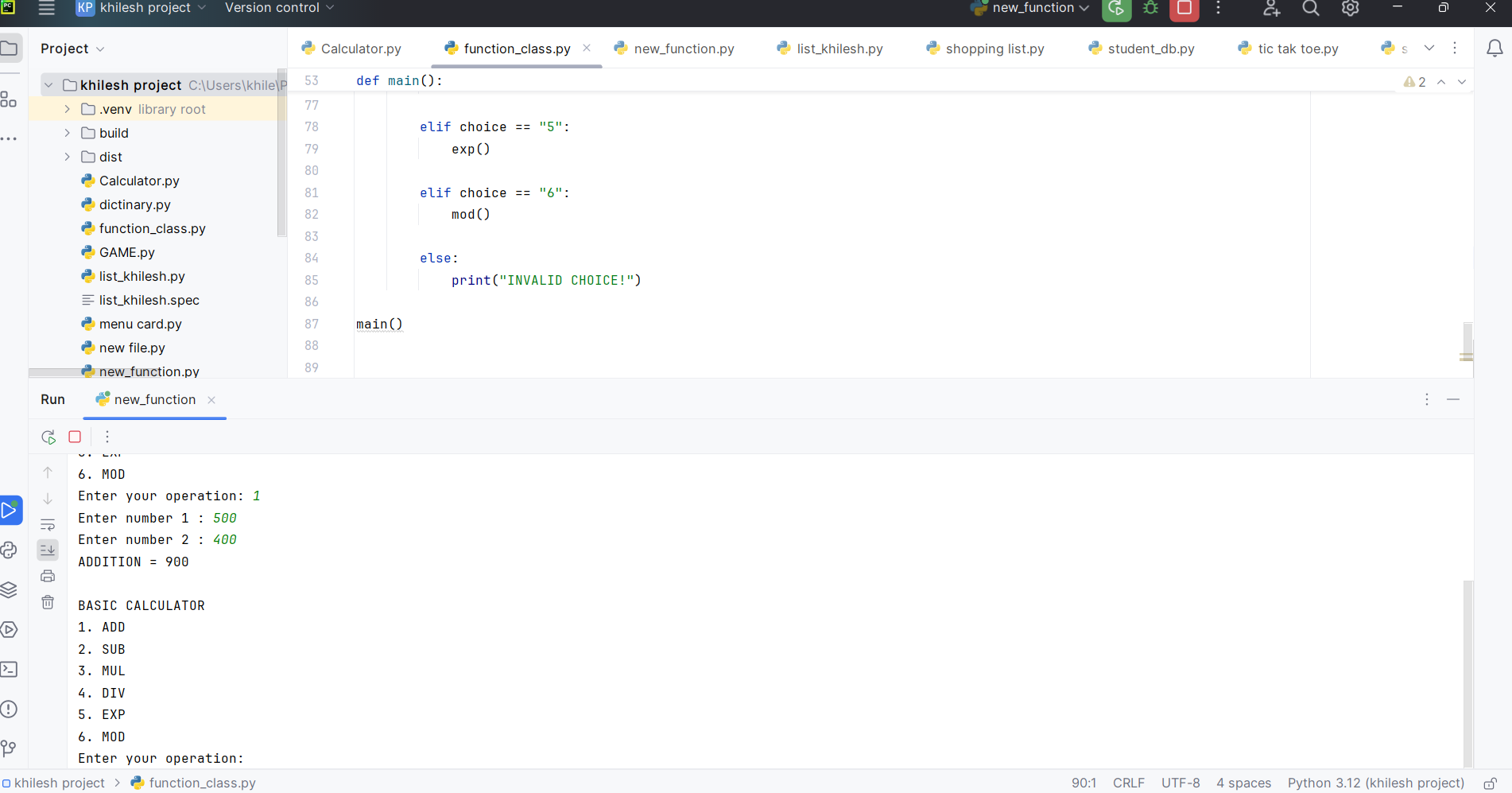Toggle soft-wrap in Run console

(48, 525)
